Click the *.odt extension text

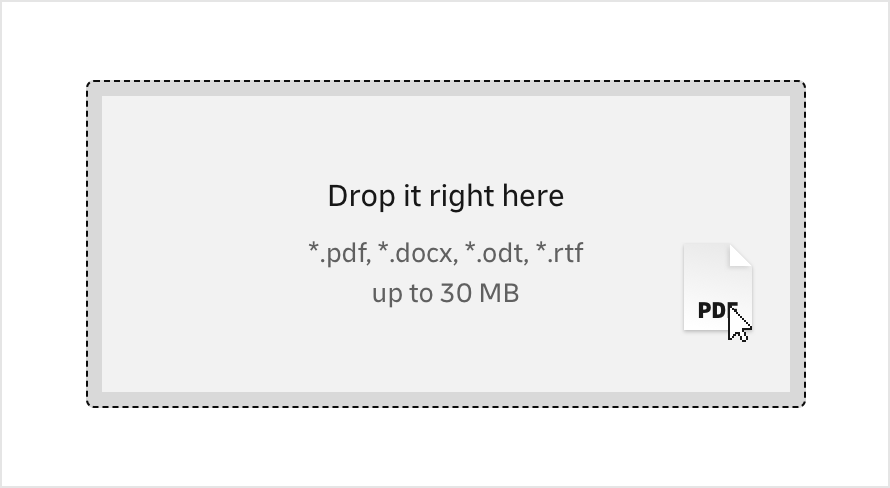click(495, 253)
